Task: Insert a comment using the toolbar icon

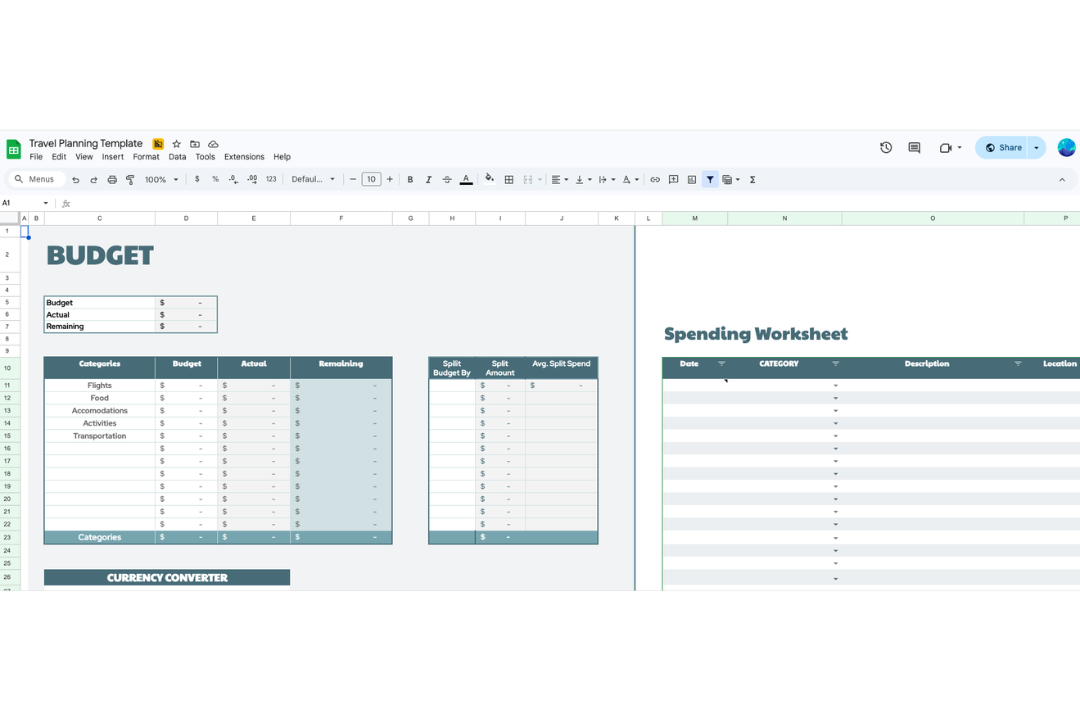Action: pos(673,179)
